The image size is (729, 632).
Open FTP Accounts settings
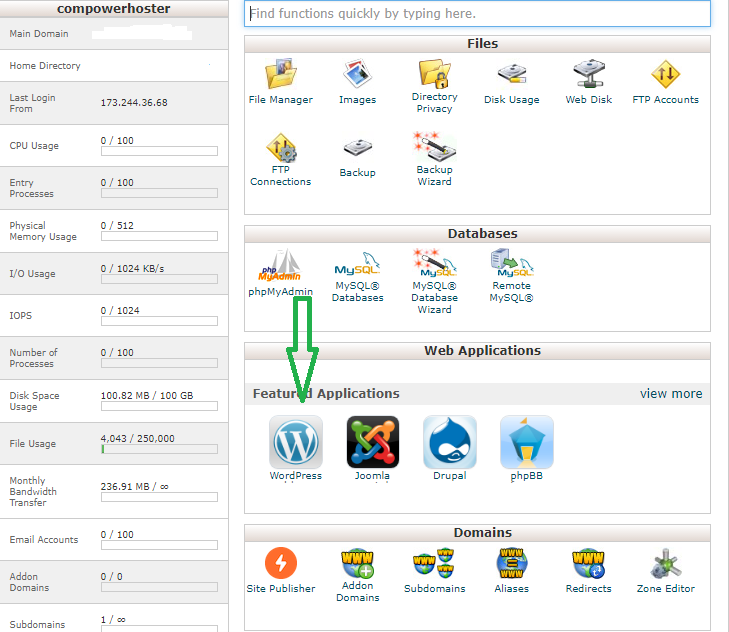pos(665,76)
